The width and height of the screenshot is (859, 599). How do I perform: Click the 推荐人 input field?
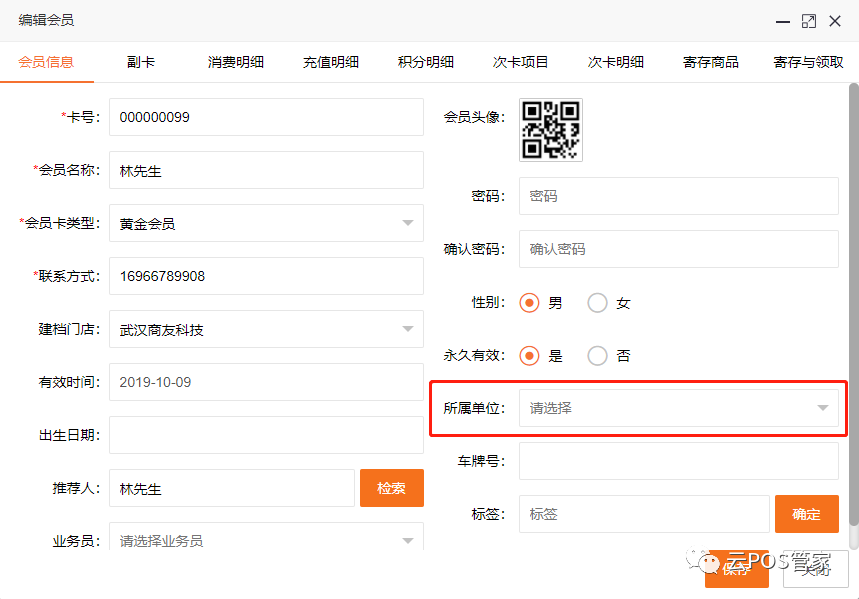pos(232,488)
